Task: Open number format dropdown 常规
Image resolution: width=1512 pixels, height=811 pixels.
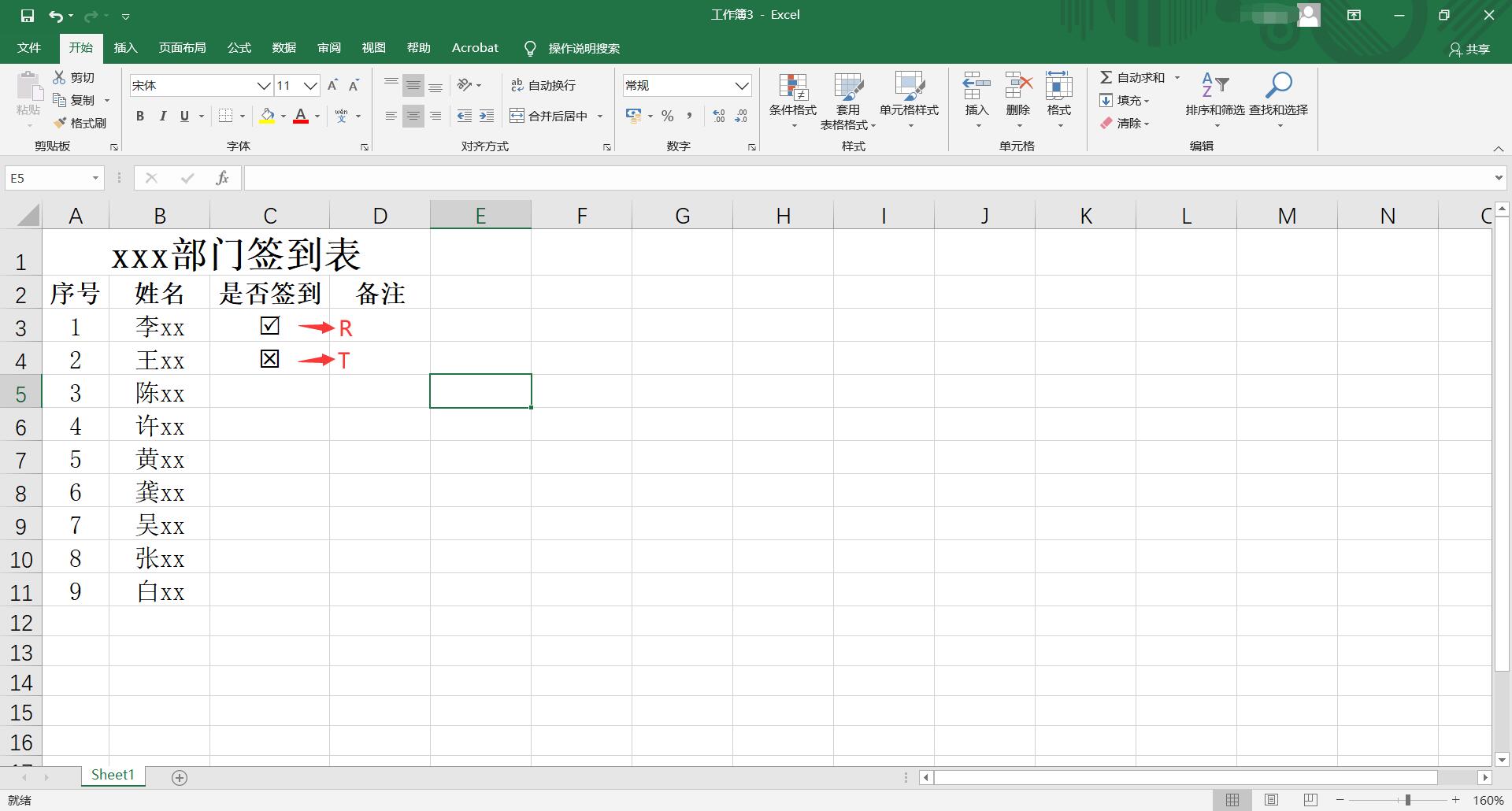Action: point(742,85)
